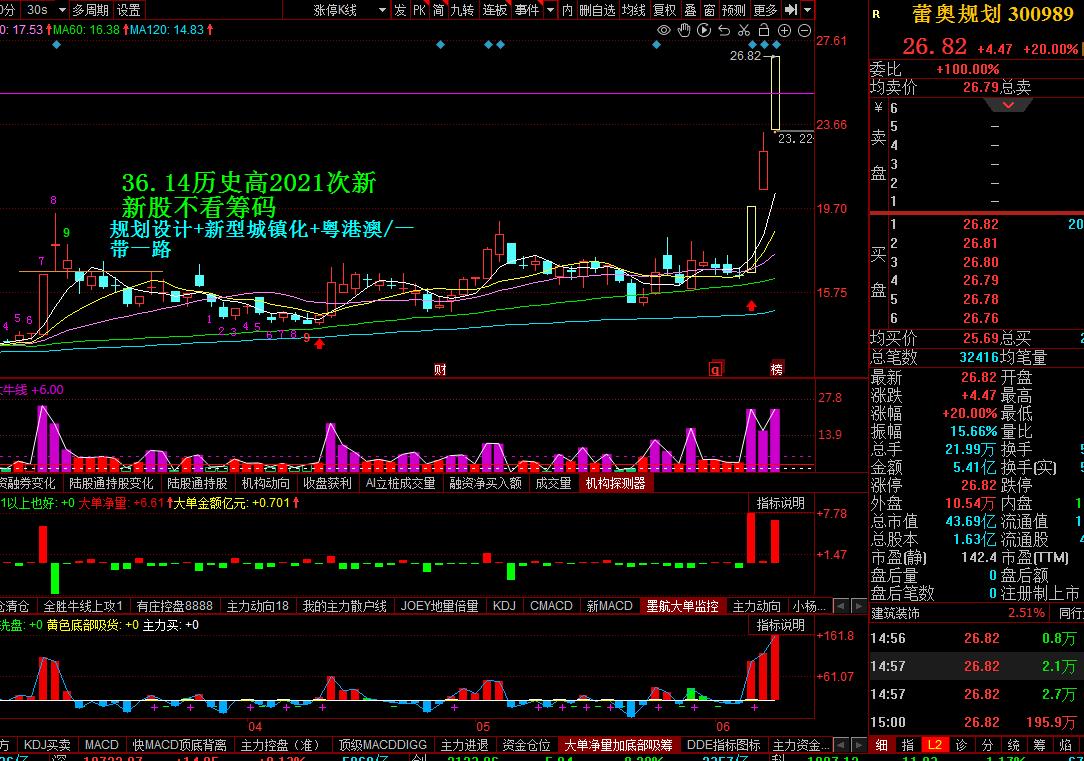1084x761 pixels.
Task: Select the hand pan tool icon
Action: [x=684, y=30]
